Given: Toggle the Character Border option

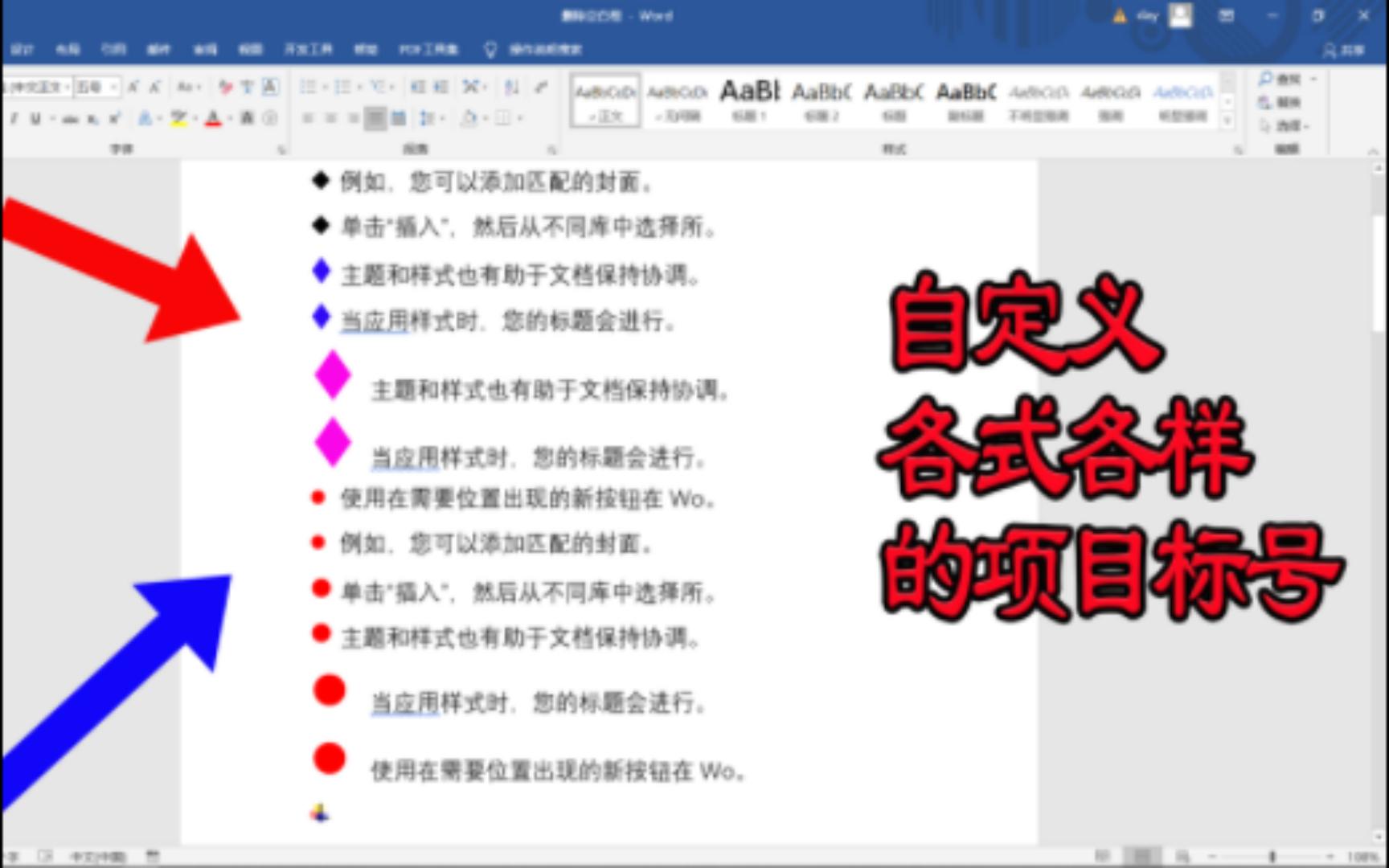Looking at the screenshot, I should pyautogui.click(x=270, y=87).
